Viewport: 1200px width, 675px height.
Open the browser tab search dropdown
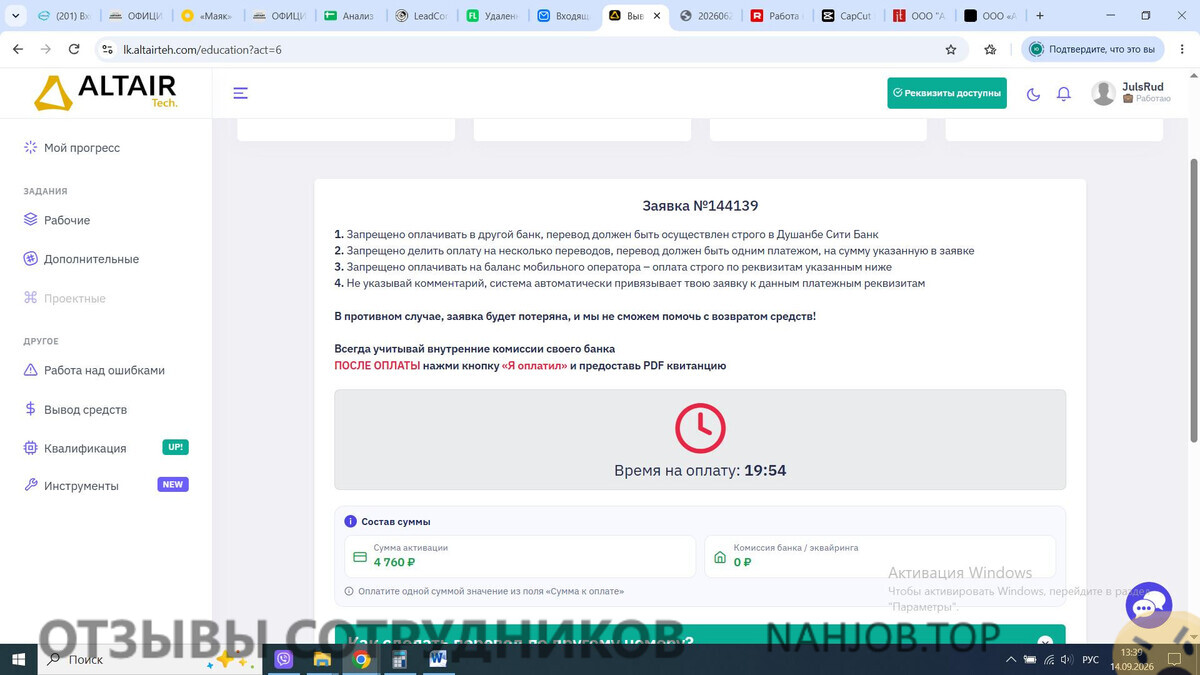coord(15,16)
